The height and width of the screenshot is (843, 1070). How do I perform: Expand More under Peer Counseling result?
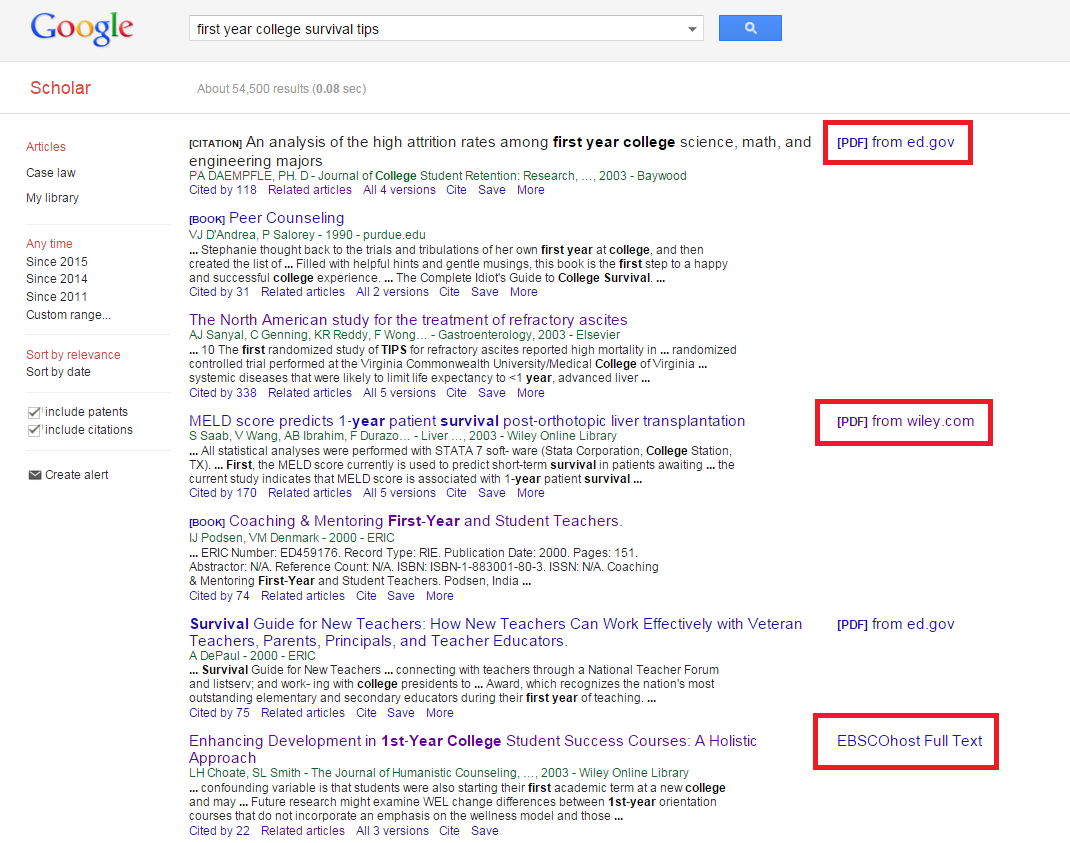pyautogui.click(x=523, y=291)
